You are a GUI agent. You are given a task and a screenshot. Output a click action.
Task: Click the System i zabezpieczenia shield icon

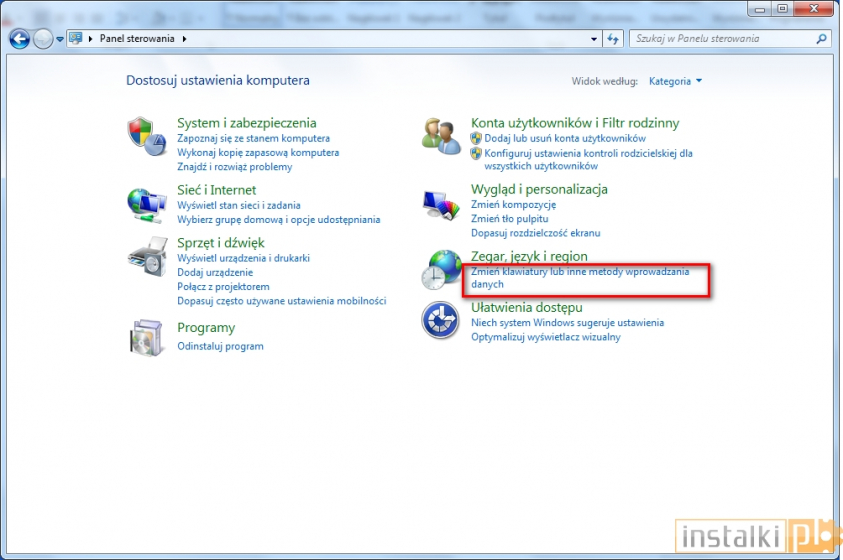click(146, 135)
